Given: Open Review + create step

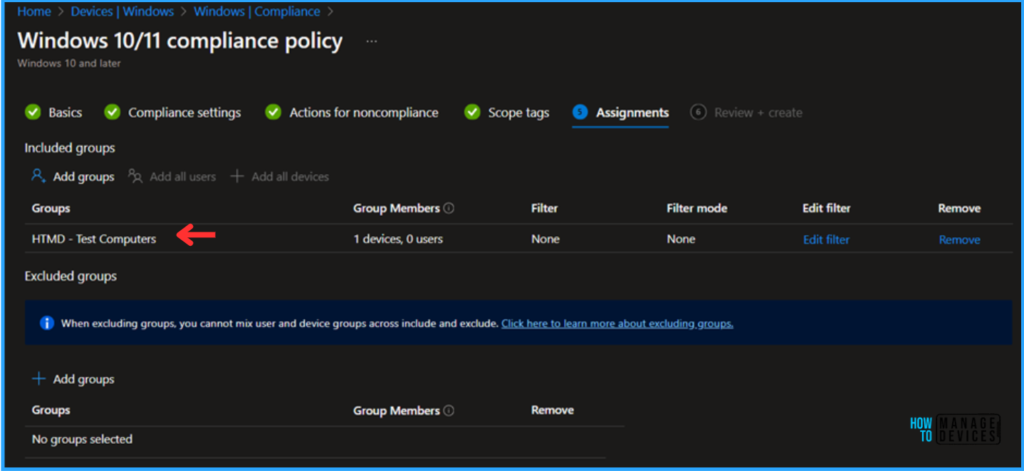Looking at the screenshot, I should [x=758, y=112].
